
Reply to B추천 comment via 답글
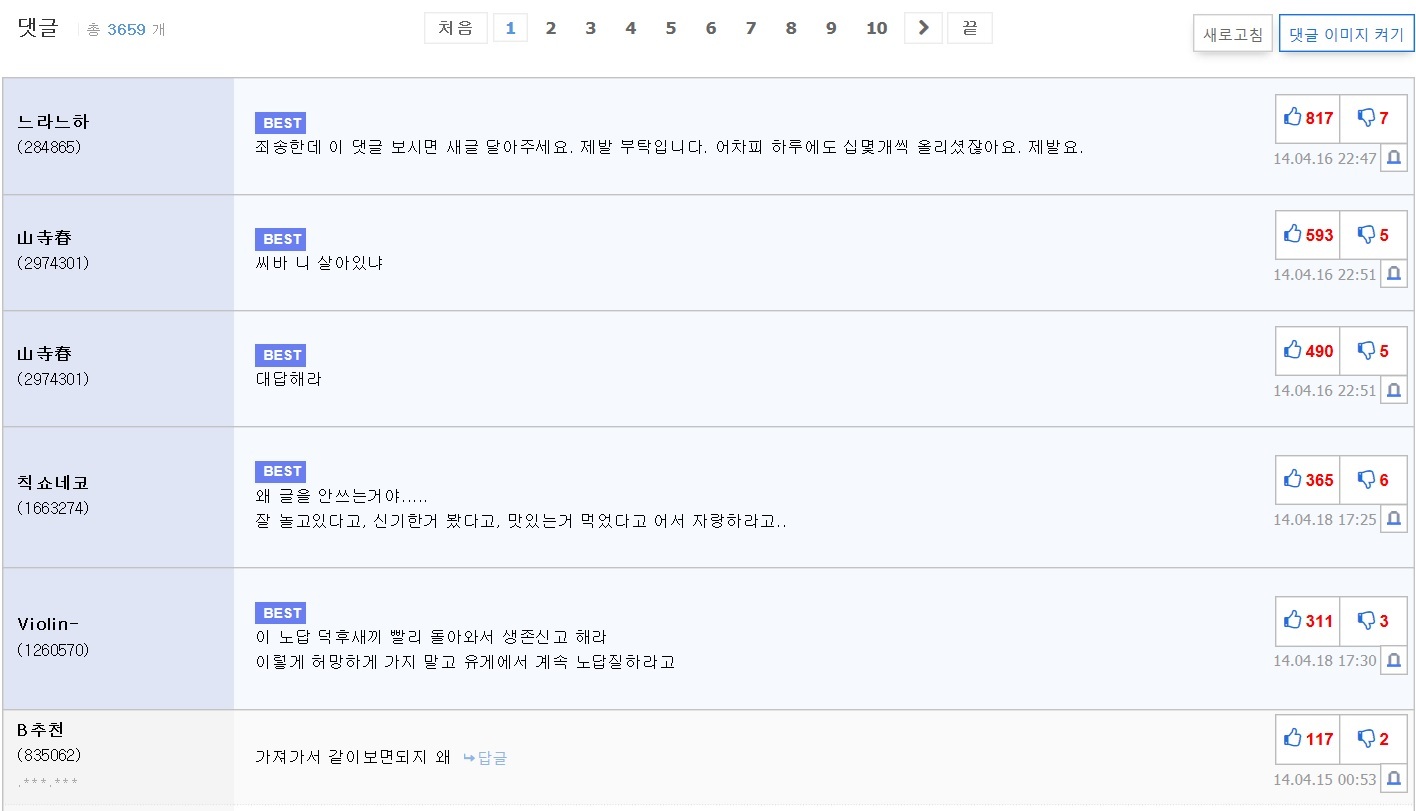click(x=485, y=758)
